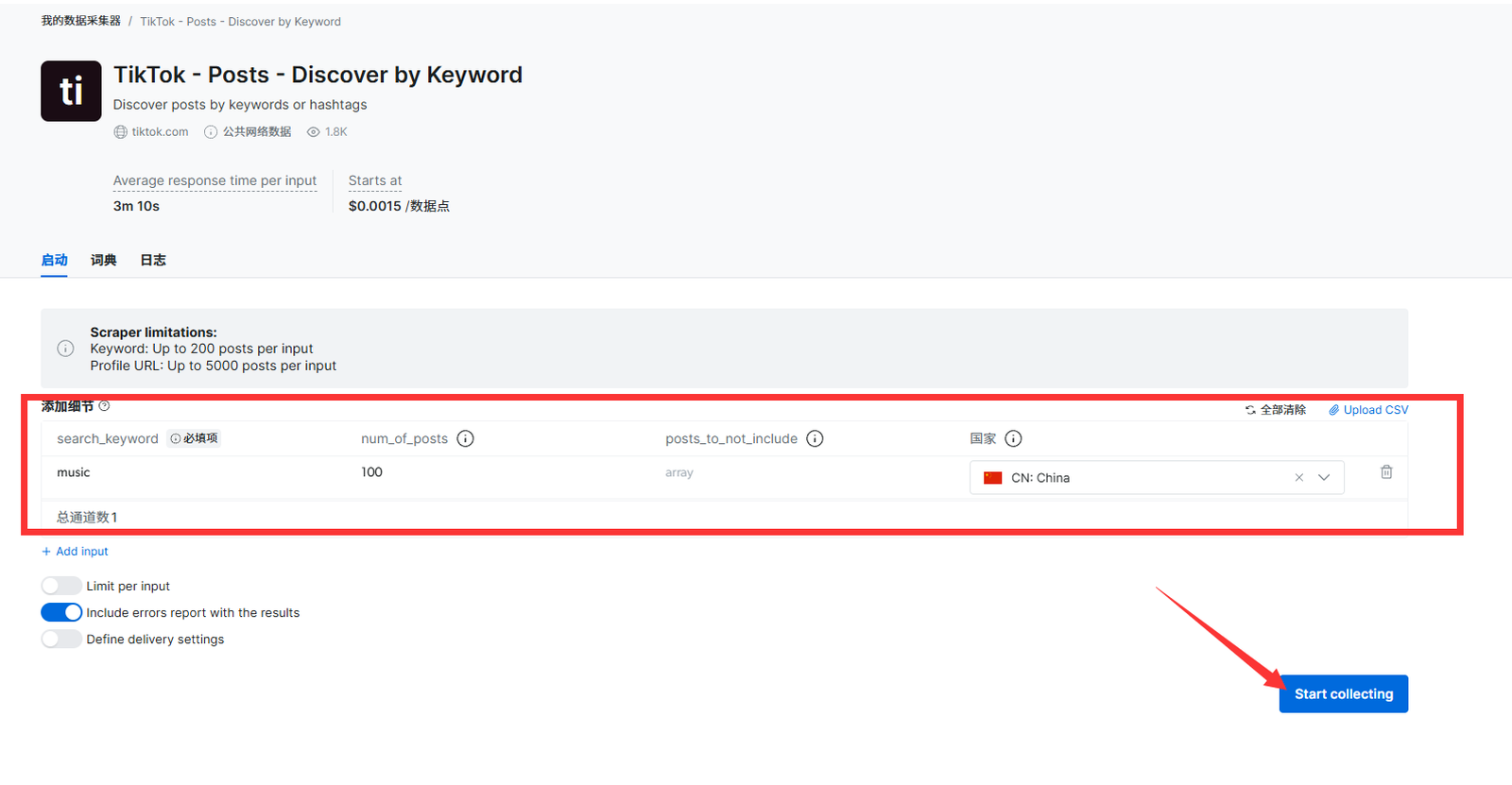The width and height of the screenshot is (1512, 785).
Task: Click the eye icon beside 1.8K views
Action: tap(314, 132)
